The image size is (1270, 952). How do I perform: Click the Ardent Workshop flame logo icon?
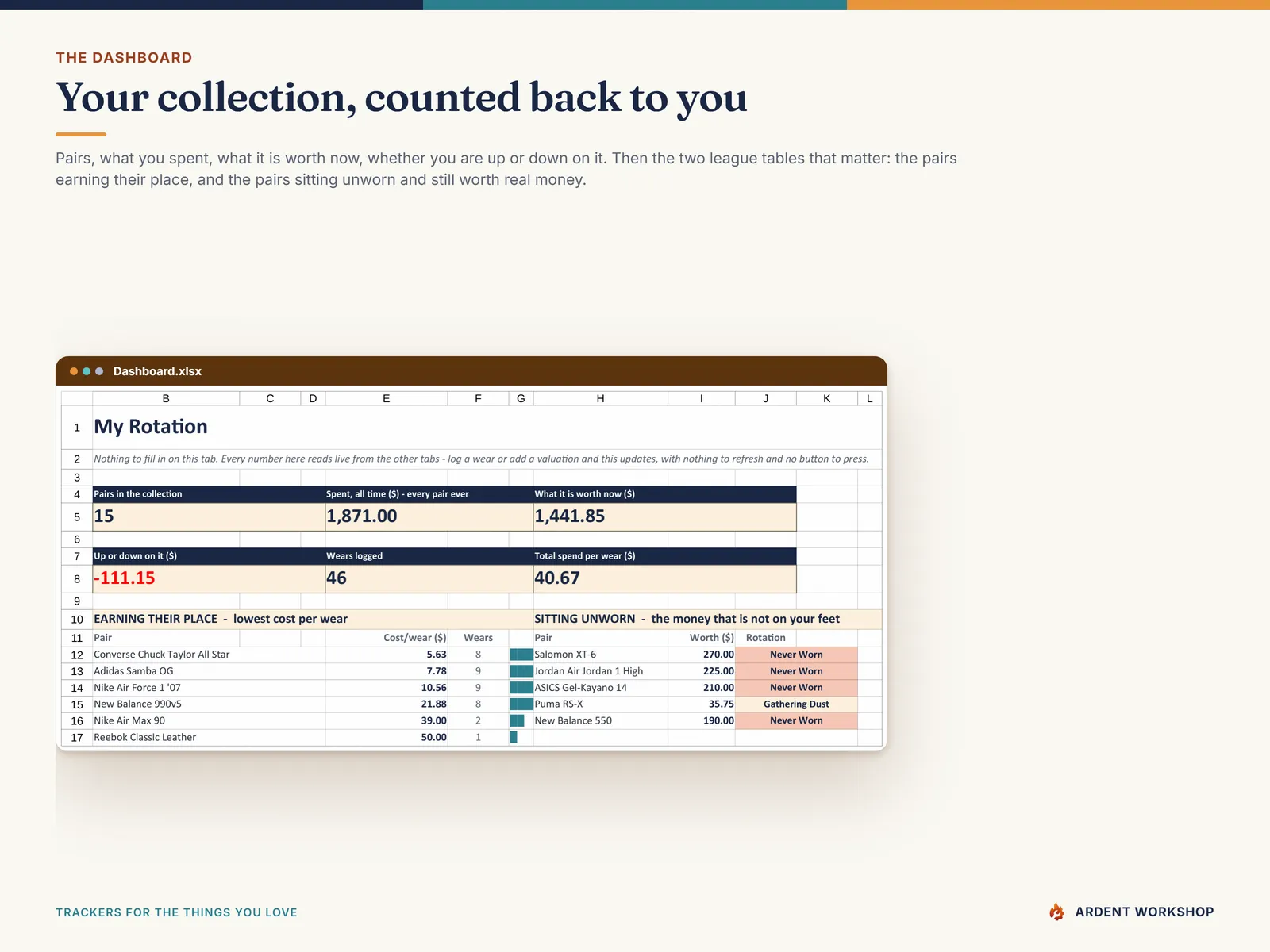(1056, 912)
